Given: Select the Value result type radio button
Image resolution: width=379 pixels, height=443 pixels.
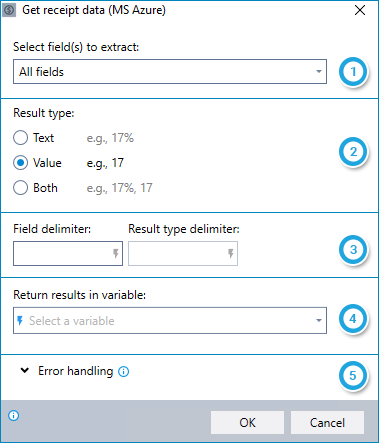Looking at the screenshot, I should [21, 163].
